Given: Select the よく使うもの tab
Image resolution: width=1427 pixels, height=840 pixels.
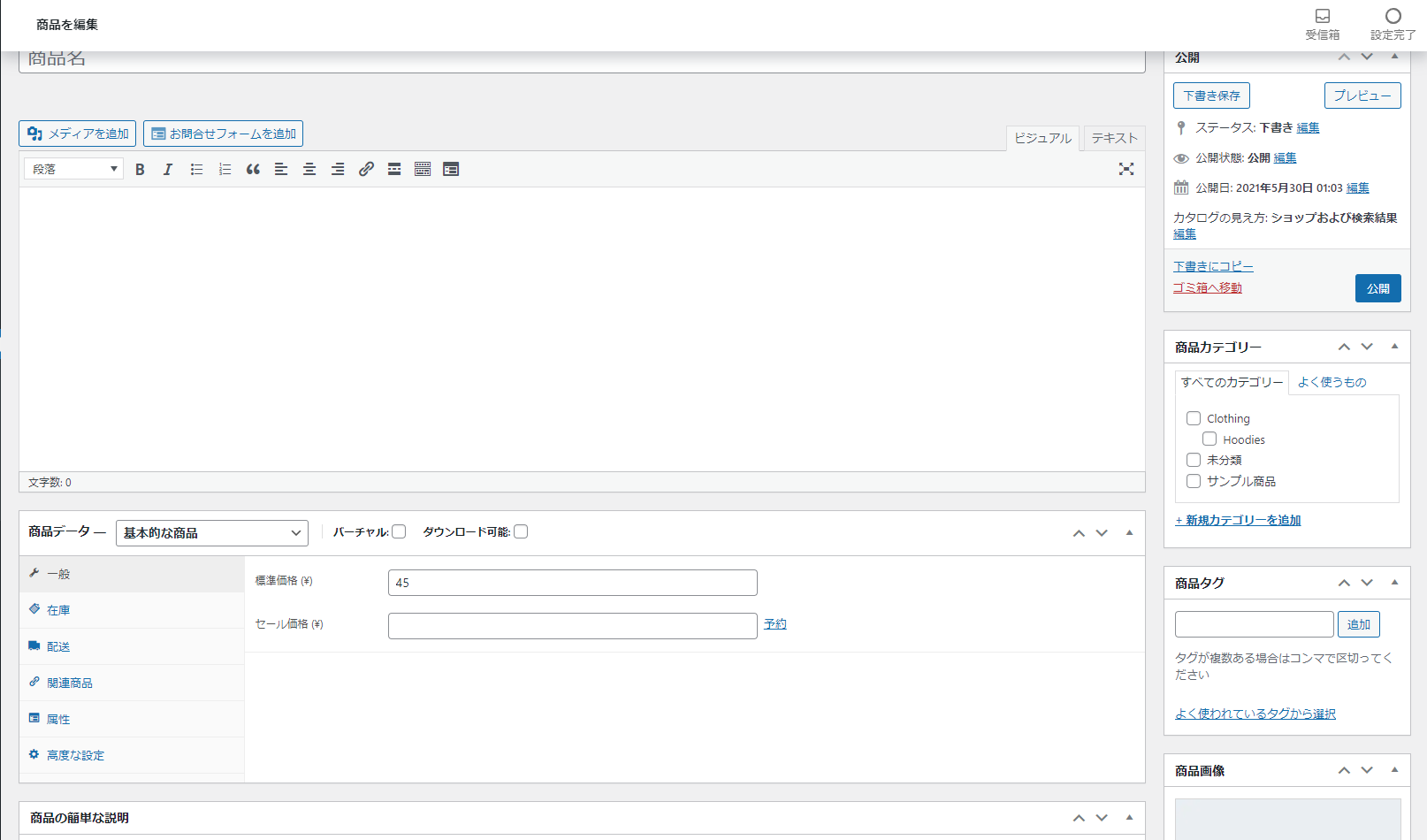Looking at the screenshot, I should (1332, 382).
